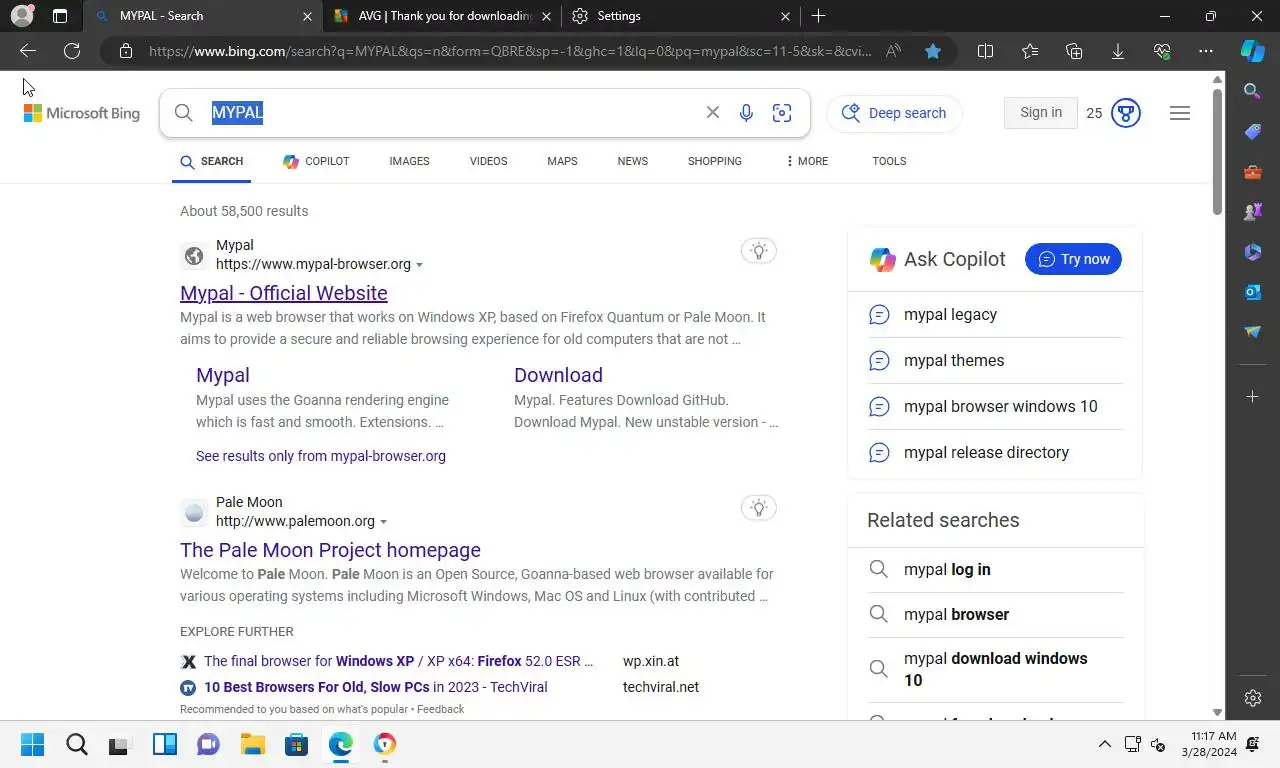This screenshot has width=1280, height=768.
Task: Open Browser essentials heart icon
Action: click(x=1162, y=51)
